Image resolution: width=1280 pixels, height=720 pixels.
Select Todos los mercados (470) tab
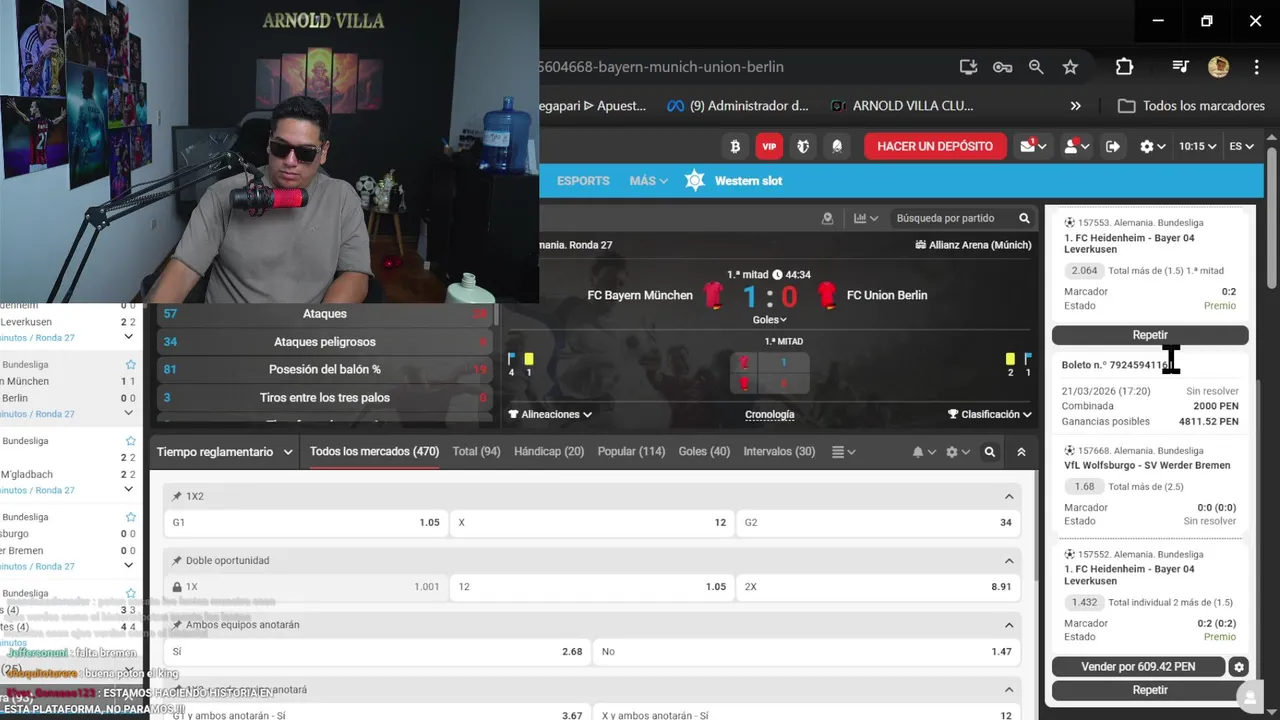pos(374,452)
